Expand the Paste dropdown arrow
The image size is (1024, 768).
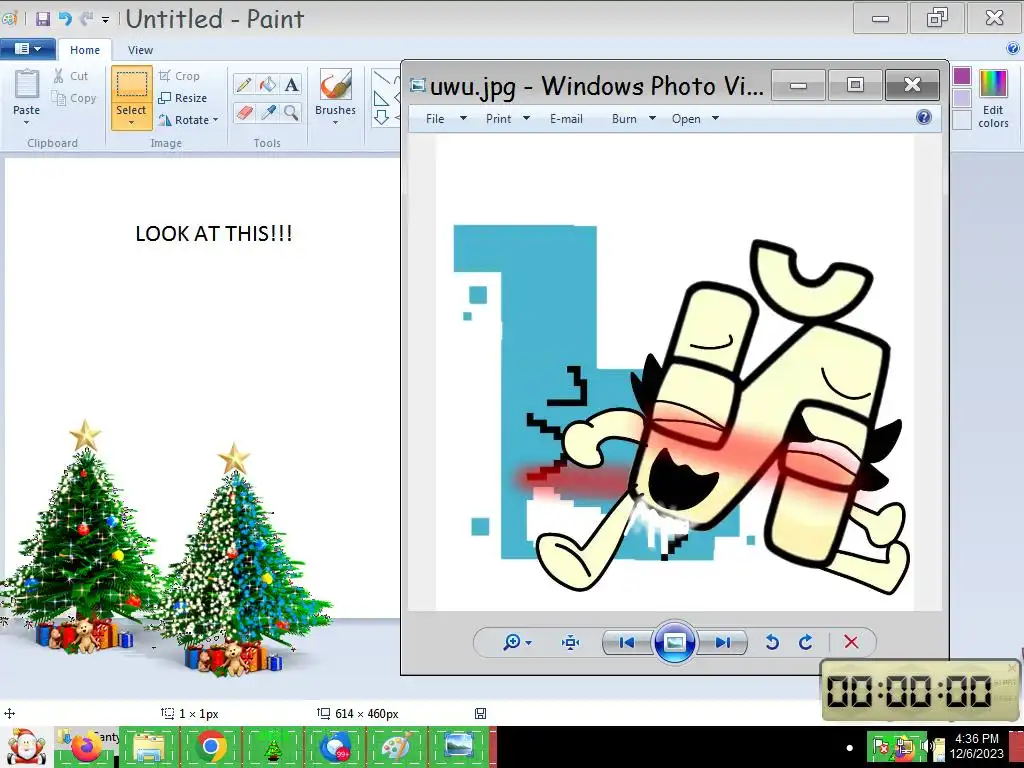(x=27, y=122)
